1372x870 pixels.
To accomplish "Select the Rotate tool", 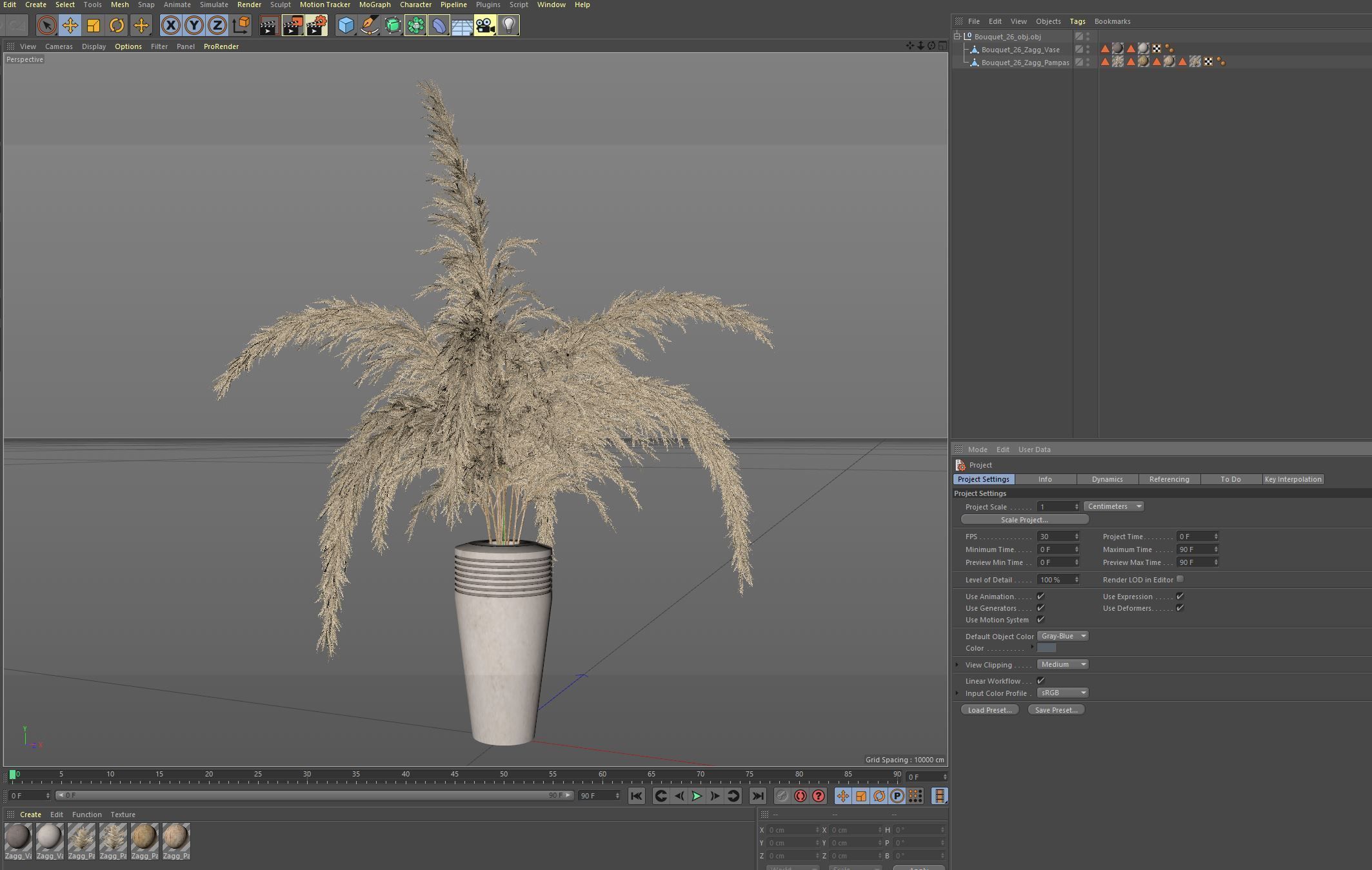I will coord(117,25).
